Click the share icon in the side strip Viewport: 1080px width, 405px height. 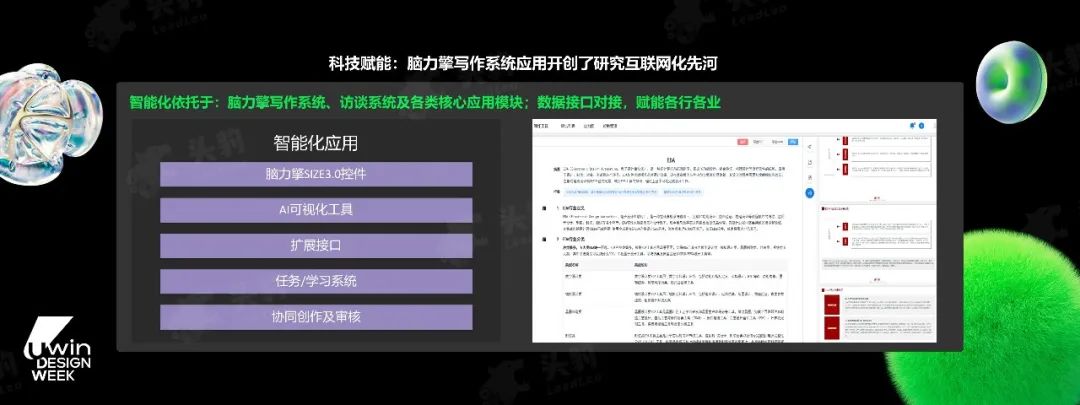pos(810,147)
